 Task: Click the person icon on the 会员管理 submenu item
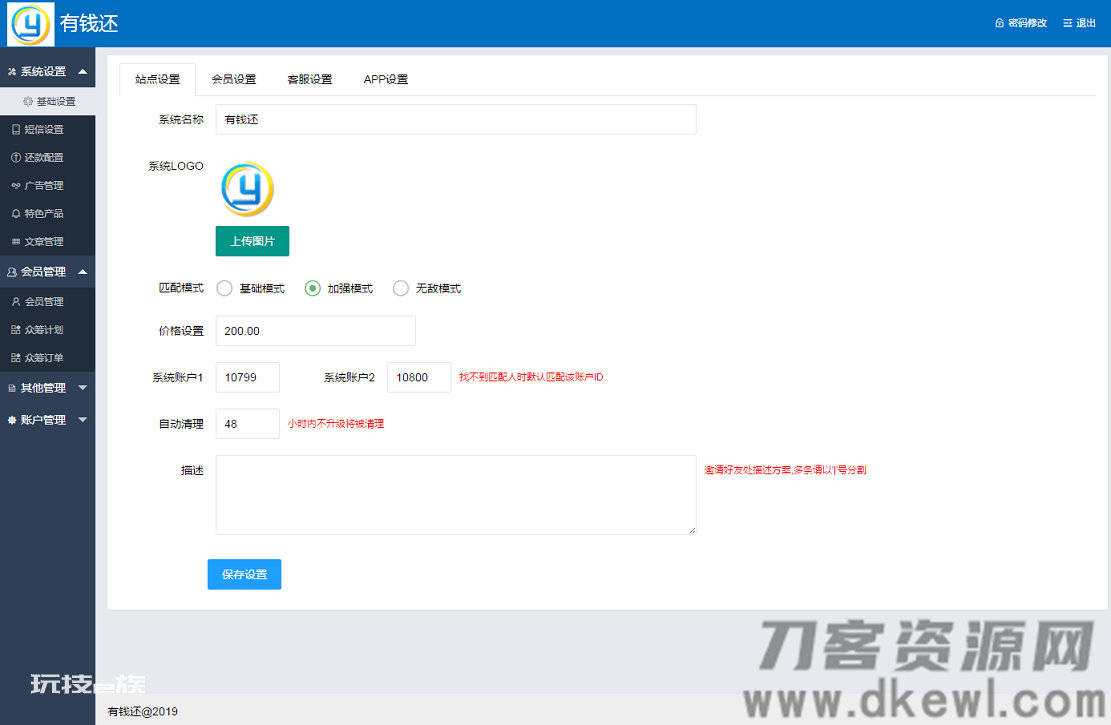point(16,302)
